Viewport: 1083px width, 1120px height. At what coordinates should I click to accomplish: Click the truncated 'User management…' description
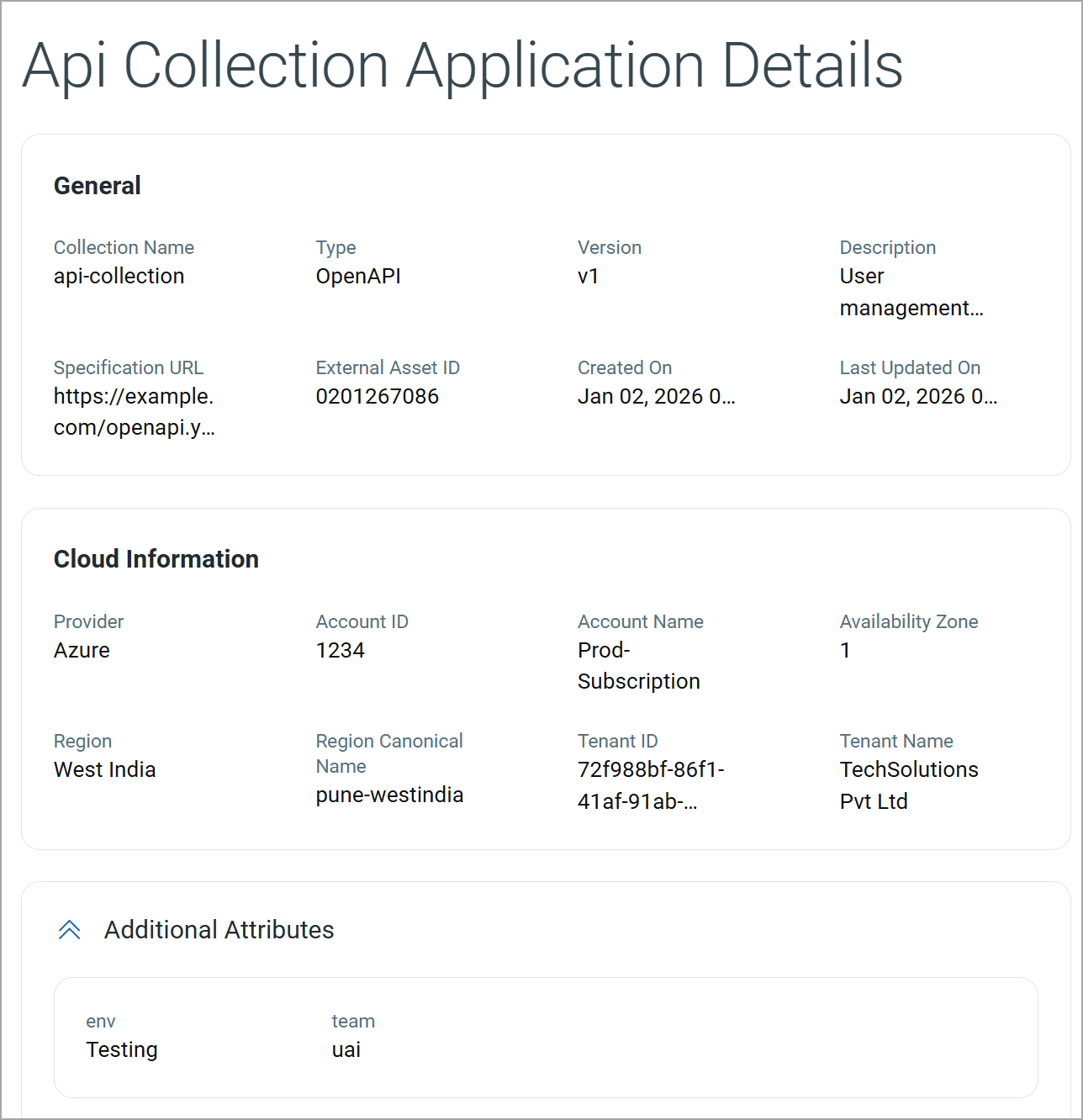tap(911, 292)
